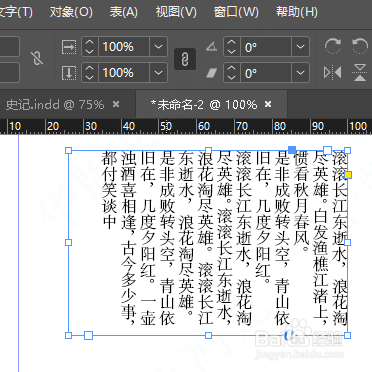
Task: Open the 表(A) menu
Action: pos(123,12)
